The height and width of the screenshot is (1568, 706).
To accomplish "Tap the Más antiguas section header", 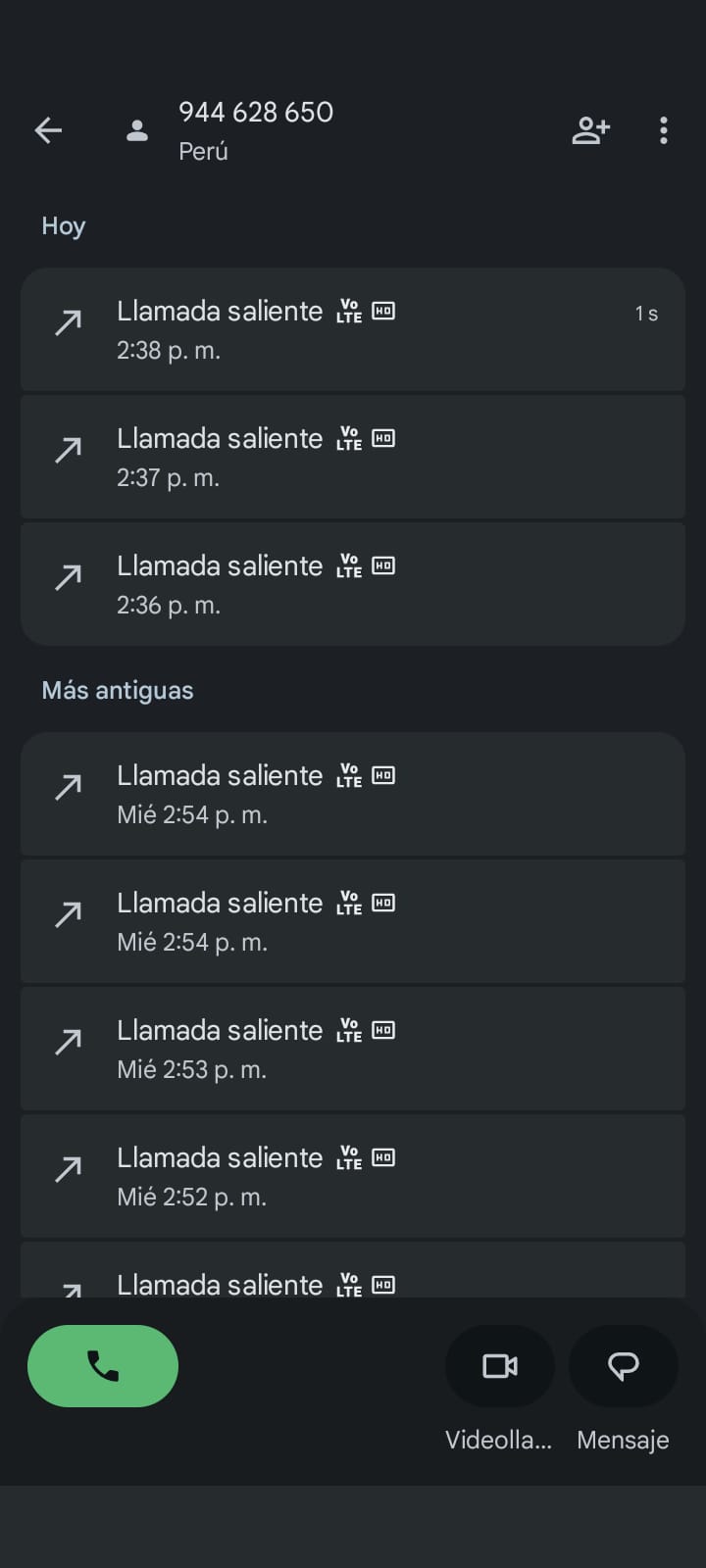I will click(x=118, y=690).
